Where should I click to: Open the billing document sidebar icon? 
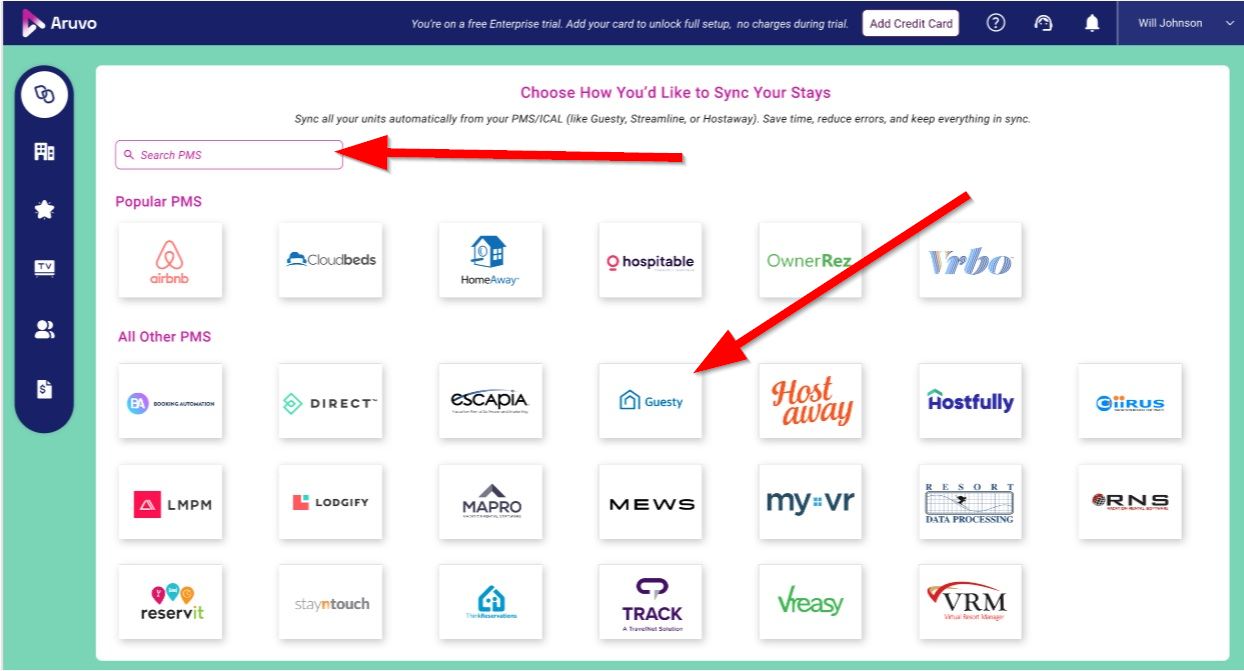(44, 389)
